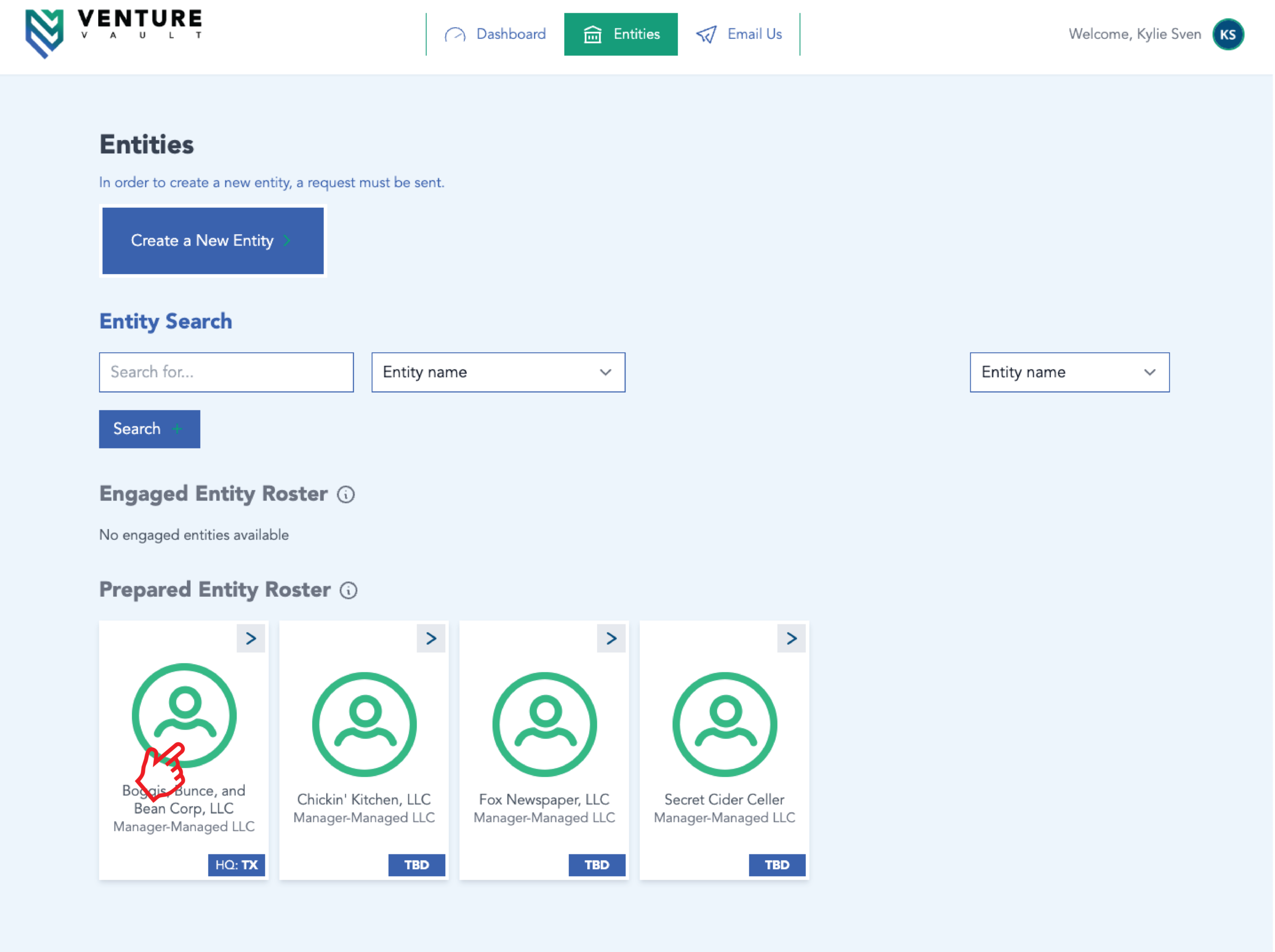Select the Entities navigation tab
1275x952 pixels.
pos(621,34)
